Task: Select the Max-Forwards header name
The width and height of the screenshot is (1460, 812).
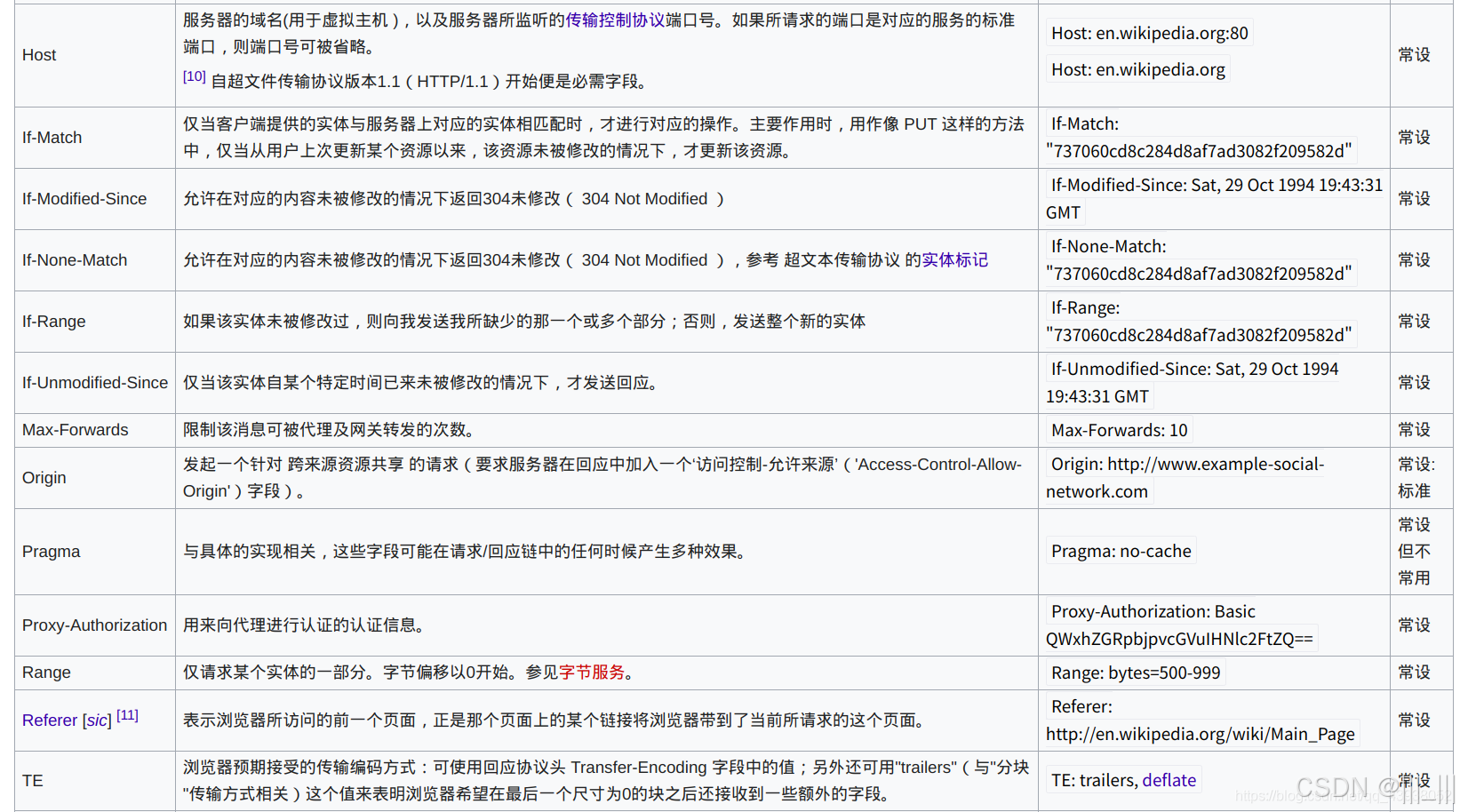Action: 76,430
